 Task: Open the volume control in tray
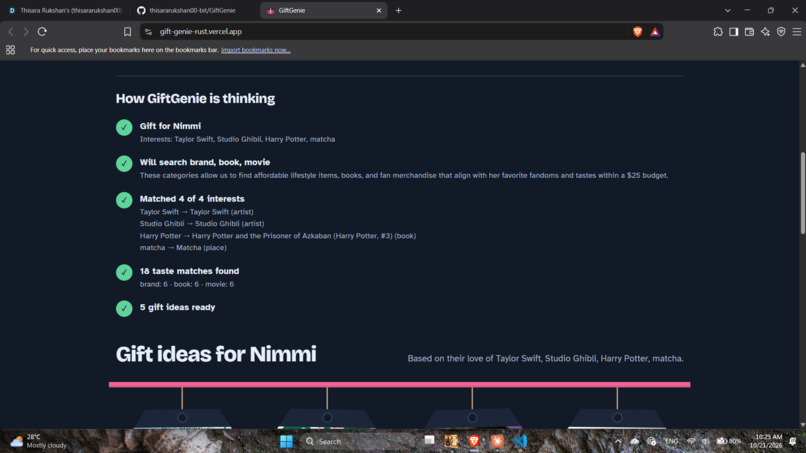point(706,441)
